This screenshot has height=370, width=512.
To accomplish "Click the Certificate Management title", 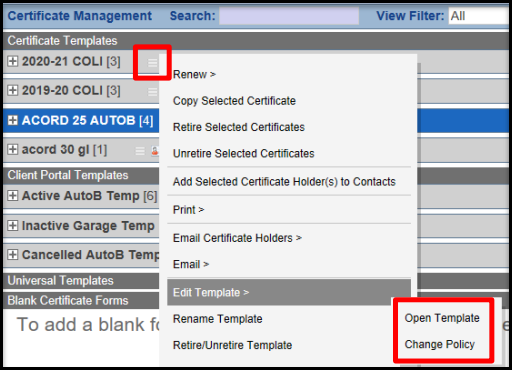I will (x=80, y=16).
